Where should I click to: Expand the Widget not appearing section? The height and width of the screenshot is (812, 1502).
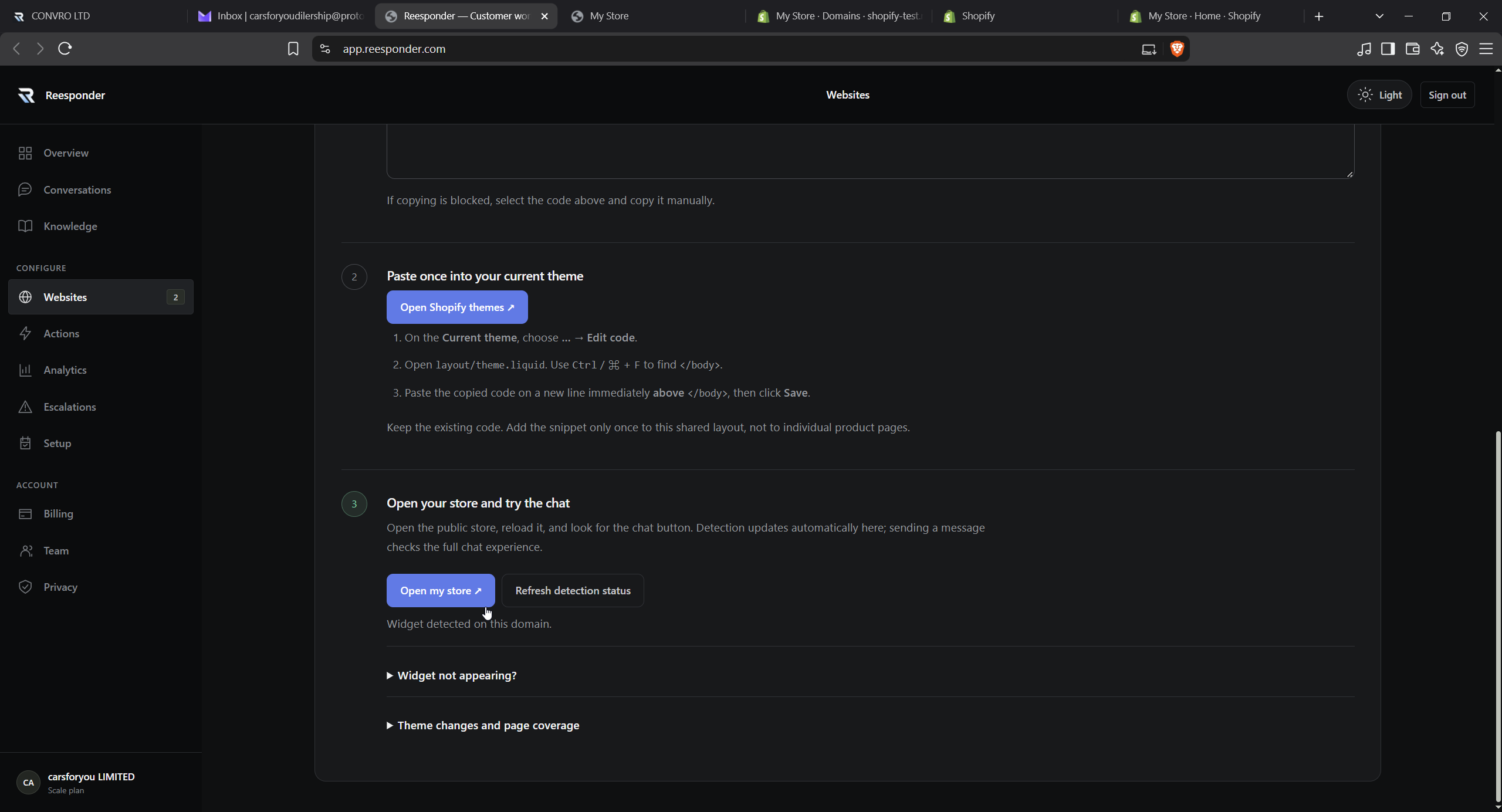[x=452, y=676]
